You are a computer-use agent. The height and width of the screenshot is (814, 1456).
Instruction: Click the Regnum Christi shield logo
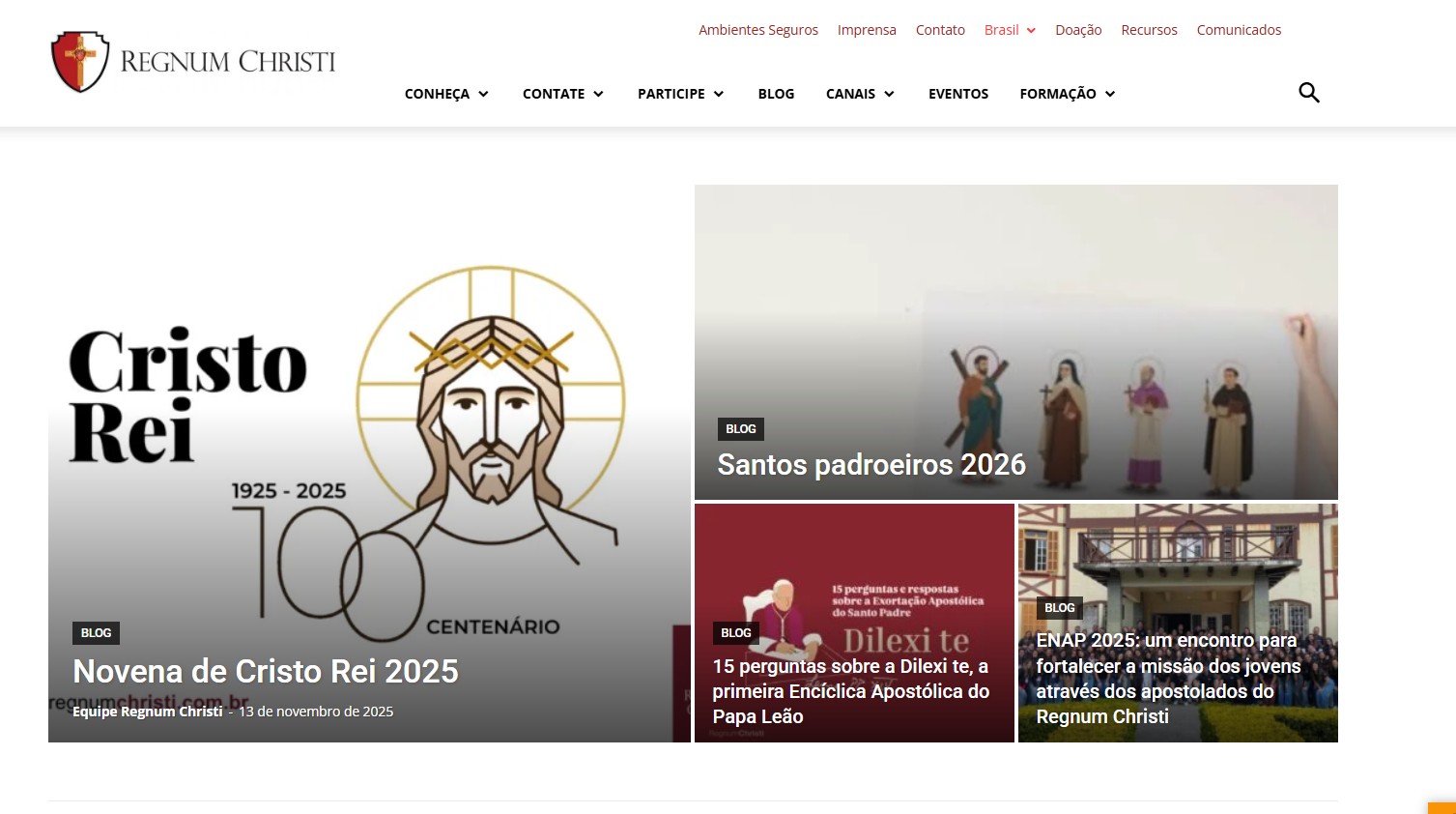pos(80,62)
